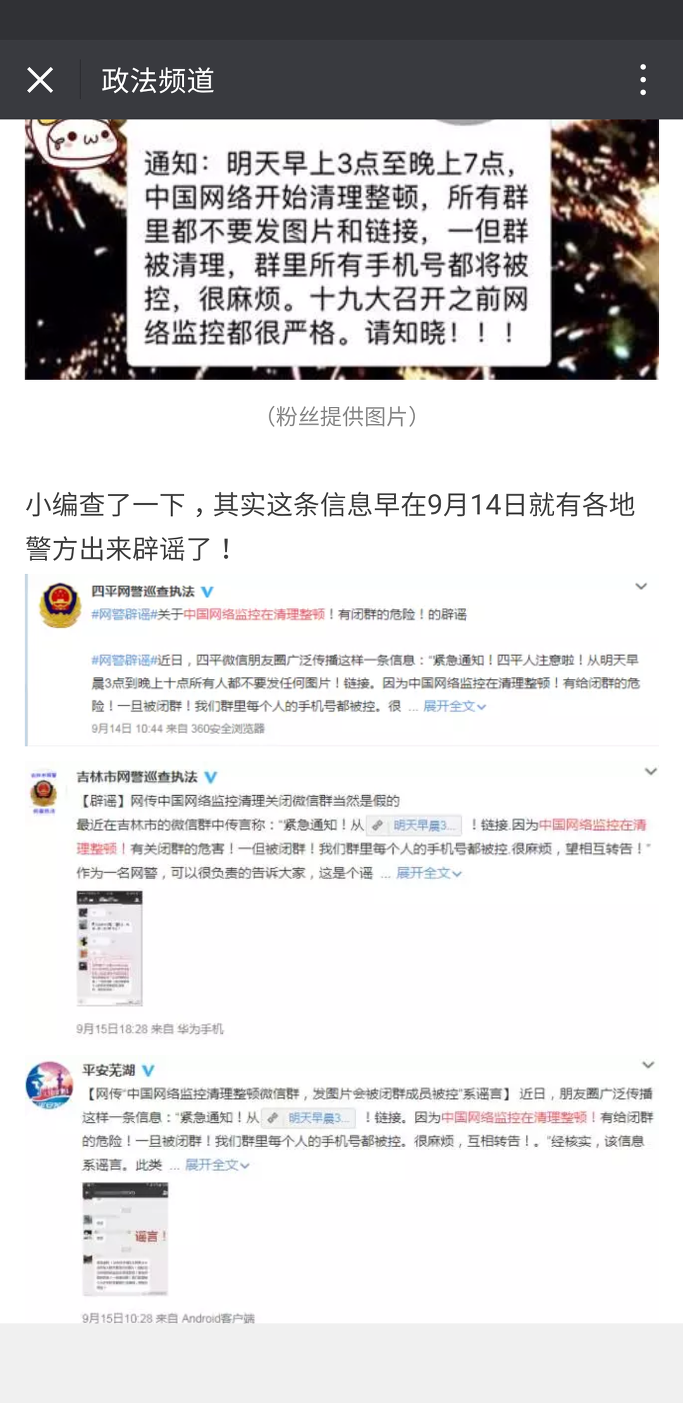Tap the 吉林市网警巡查执法 avatar icon
683x1403 pixels.
point(43,792)
